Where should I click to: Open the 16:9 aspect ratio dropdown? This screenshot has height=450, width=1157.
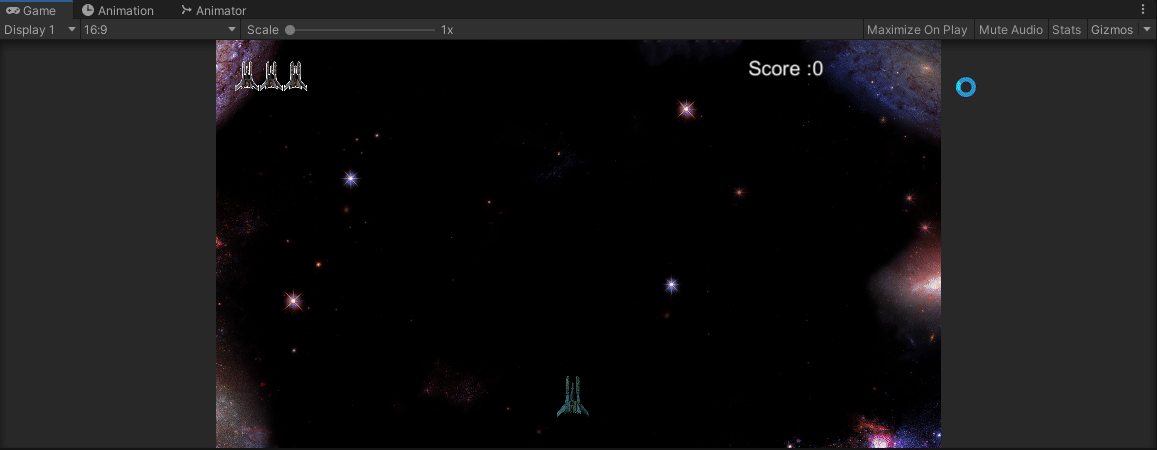(x=160, y=30)
